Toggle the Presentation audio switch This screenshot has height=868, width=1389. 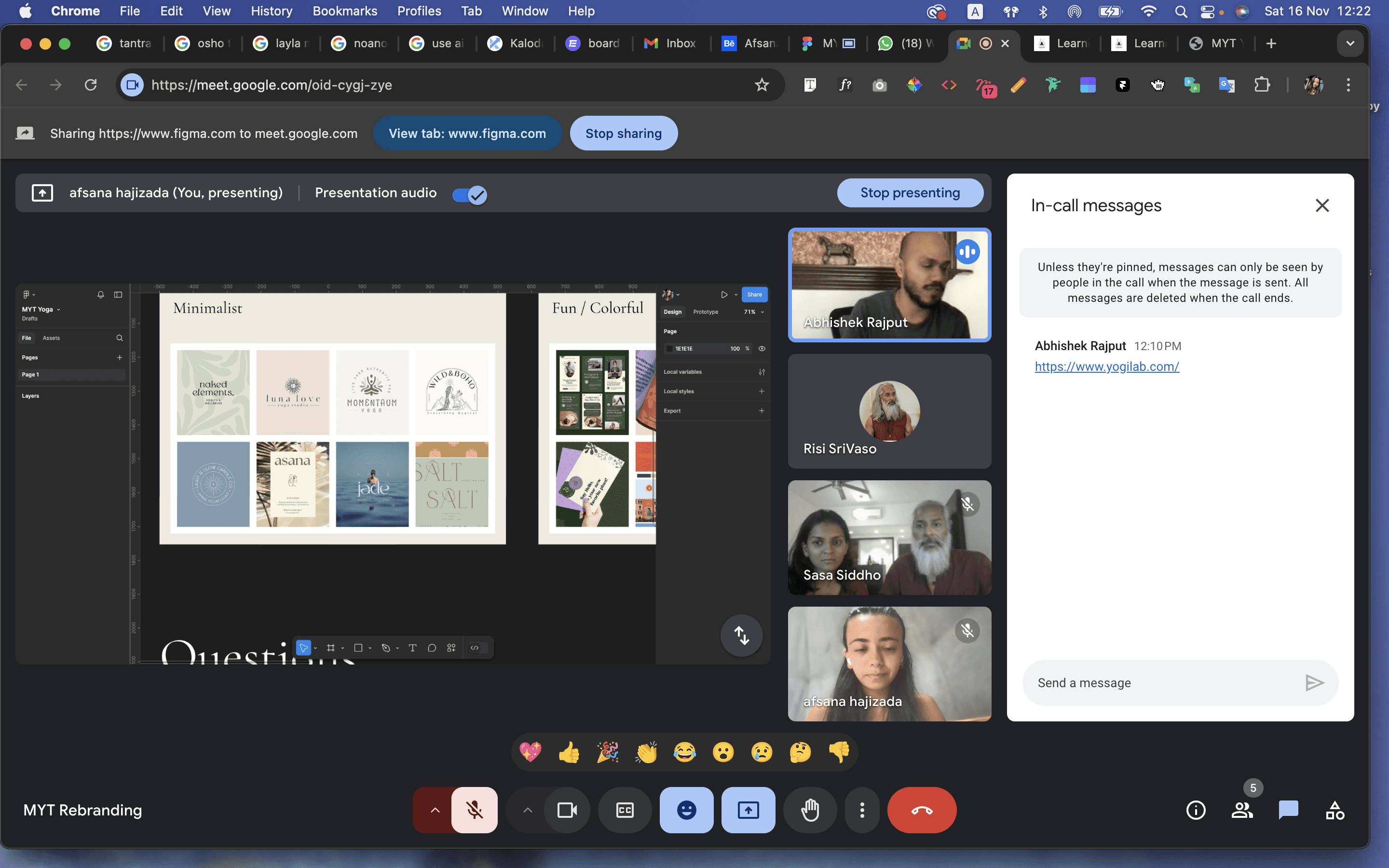[469, 195]
